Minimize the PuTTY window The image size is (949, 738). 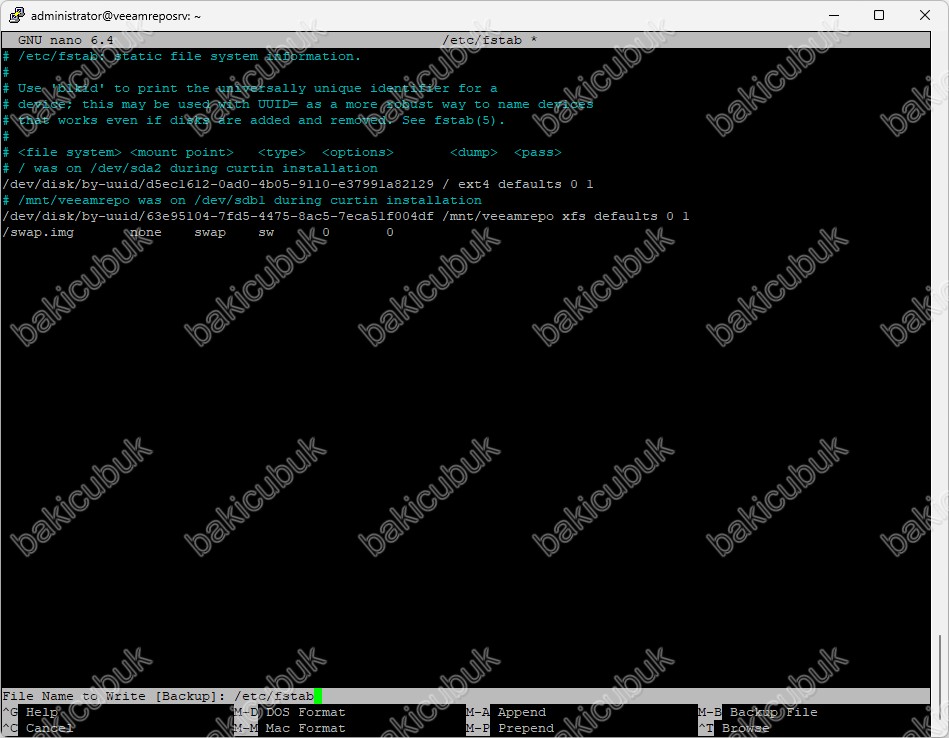(834, 15)
